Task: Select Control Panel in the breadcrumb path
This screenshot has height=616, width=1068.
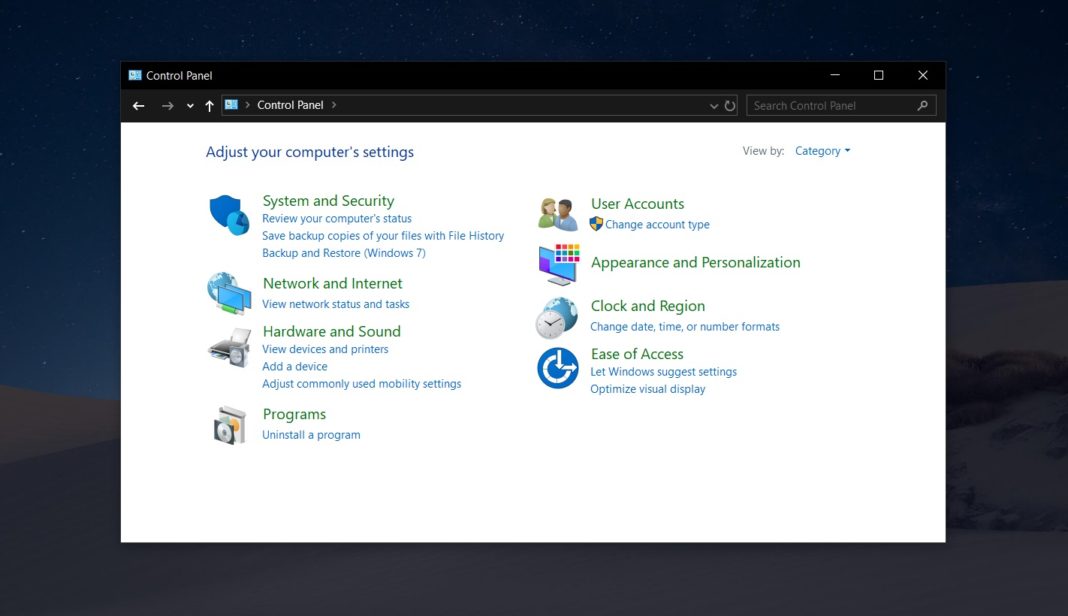Action: click(x=290, y=104)
